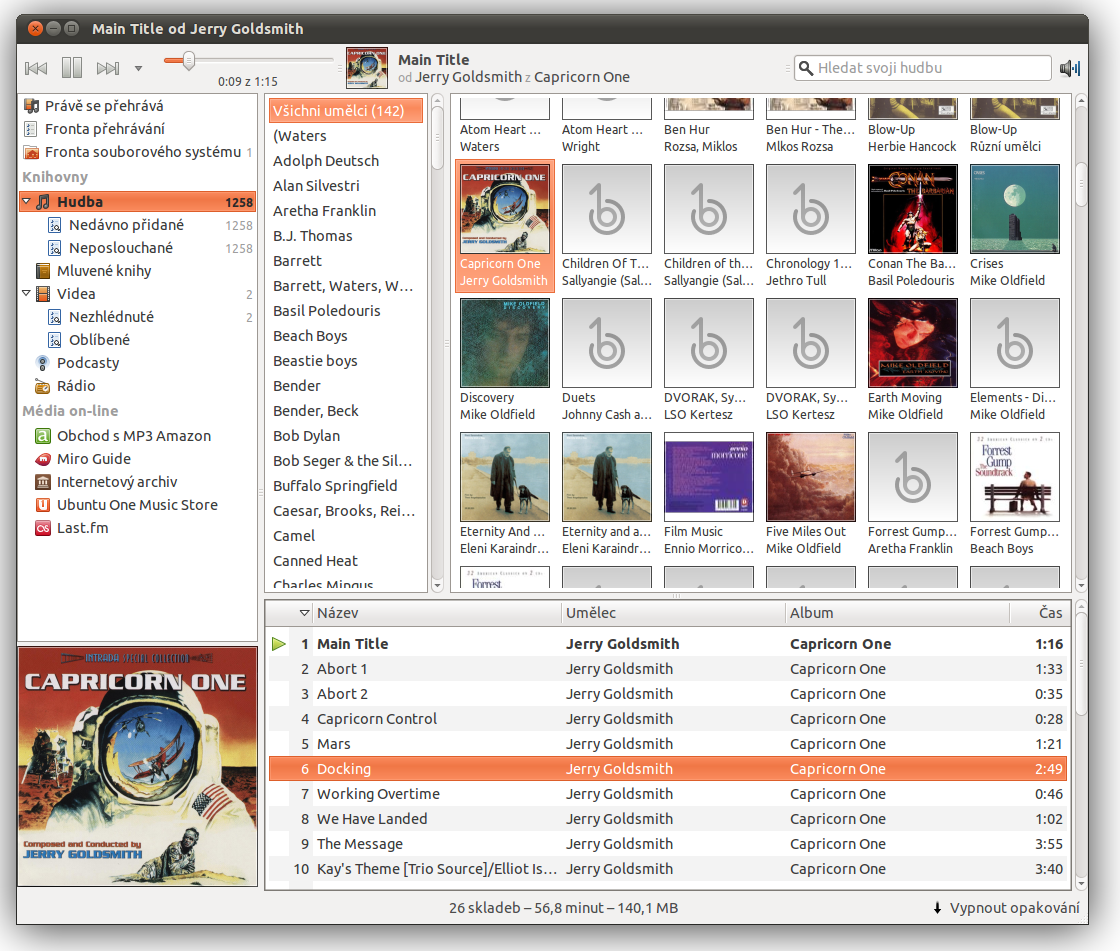Open the volume speaker icon
Viewport: 1120px width, 951px height.
[1070, 68]
